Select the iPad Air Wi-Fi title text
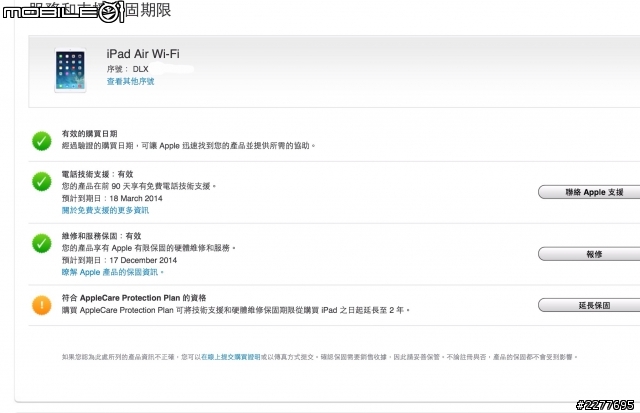The height and width of the screenshot is (413, 640). [x=143, y=54]
